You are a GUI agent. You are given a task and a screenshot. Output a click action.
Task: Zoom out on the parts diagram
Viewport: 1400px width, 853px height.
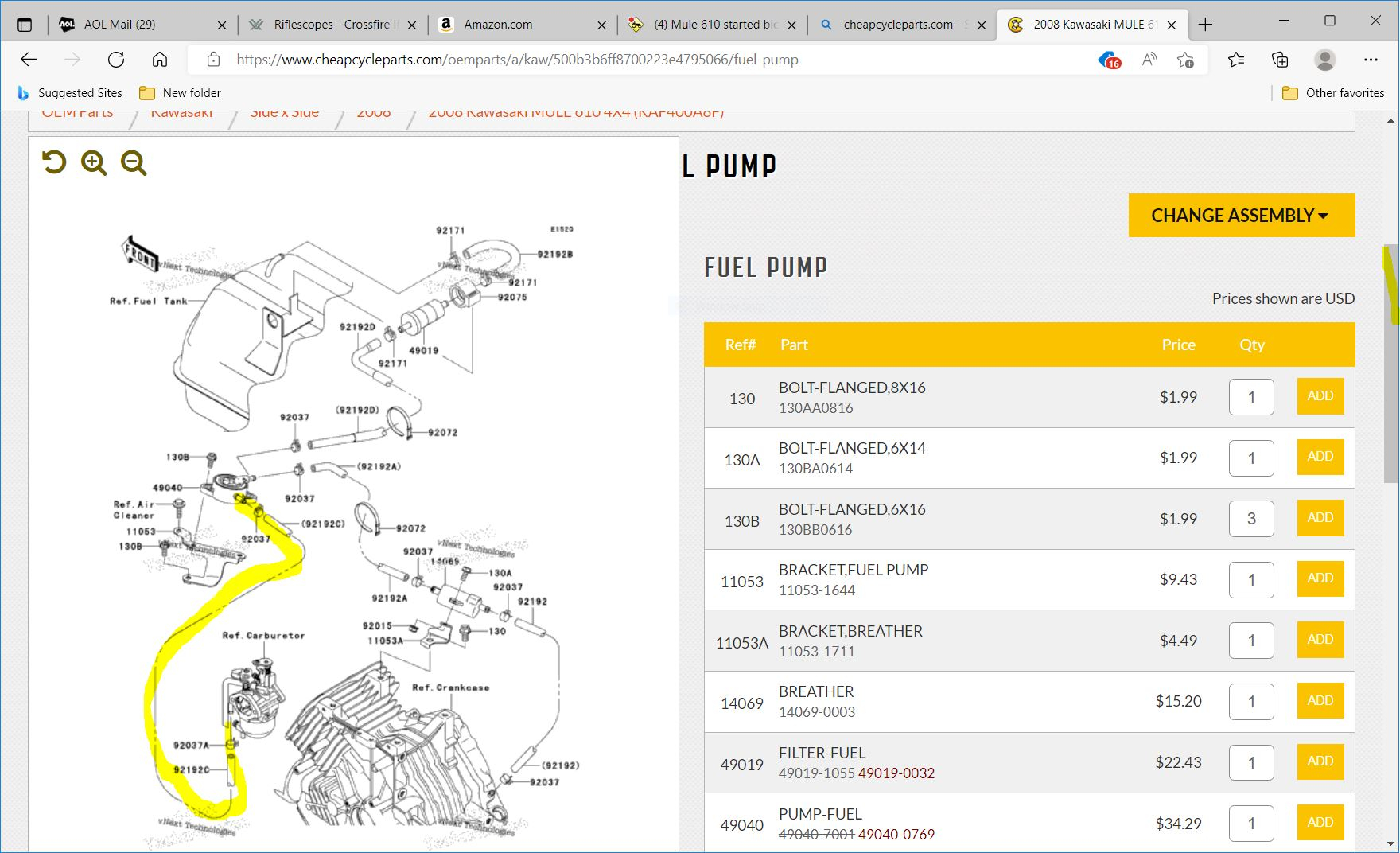(134, 163)
